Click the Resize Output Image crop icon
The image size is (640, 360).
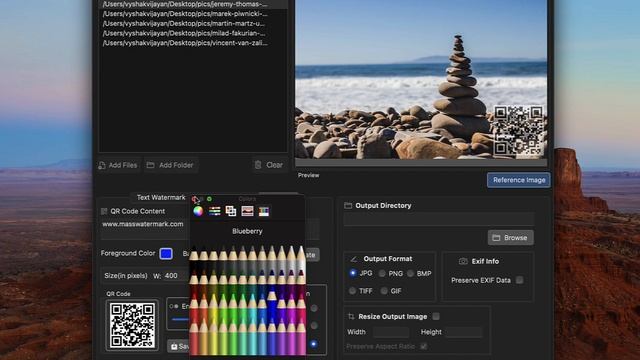tap(351, 316)
